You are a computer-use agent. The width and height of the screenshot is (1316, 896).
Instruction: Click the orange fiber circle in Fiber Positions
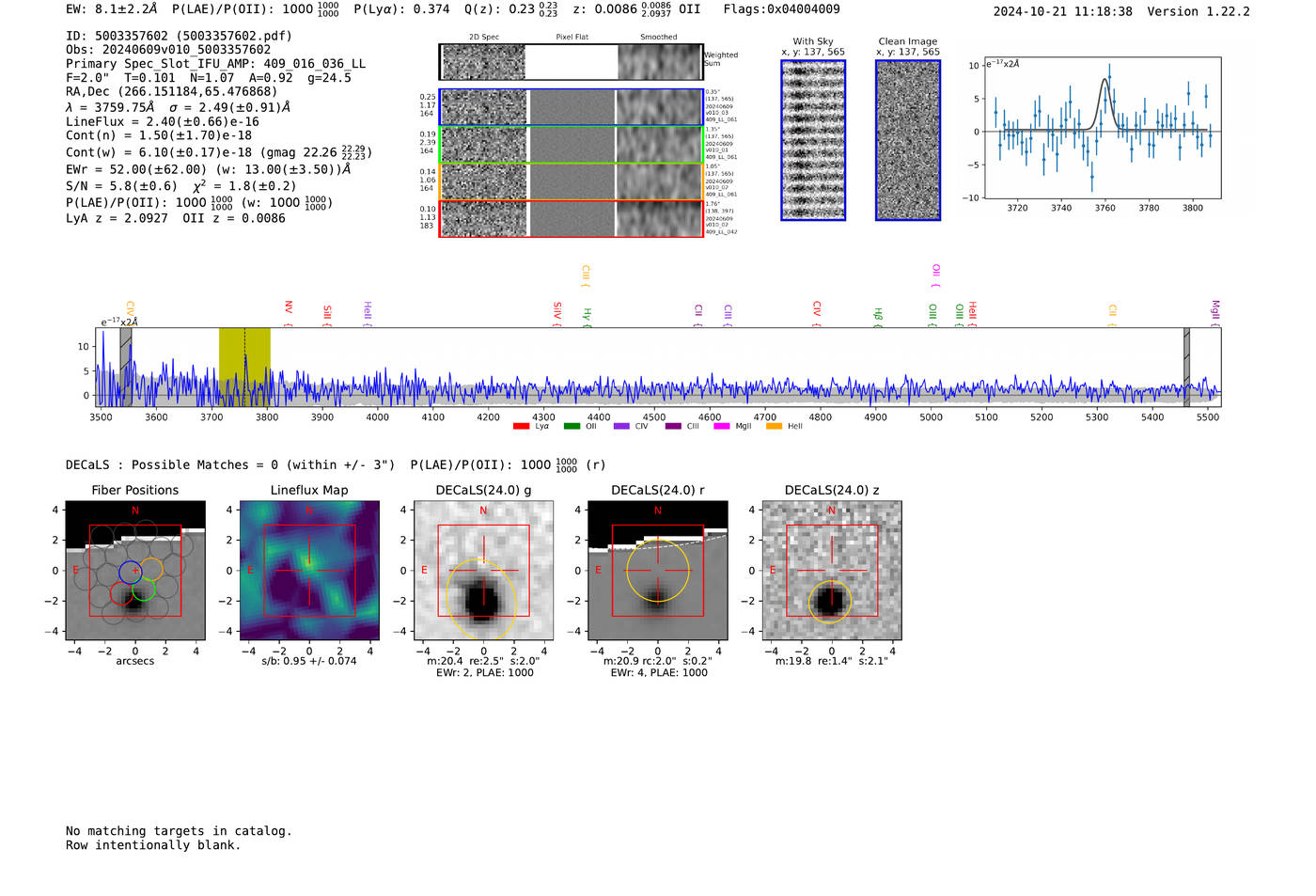click(x=151, y=568)
